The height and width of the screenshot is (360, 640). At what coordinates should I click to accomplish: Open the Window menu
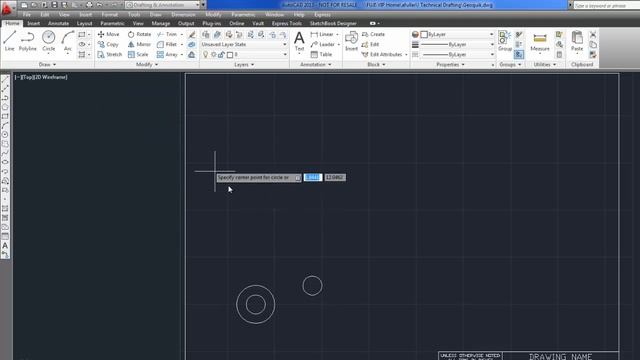274,14
